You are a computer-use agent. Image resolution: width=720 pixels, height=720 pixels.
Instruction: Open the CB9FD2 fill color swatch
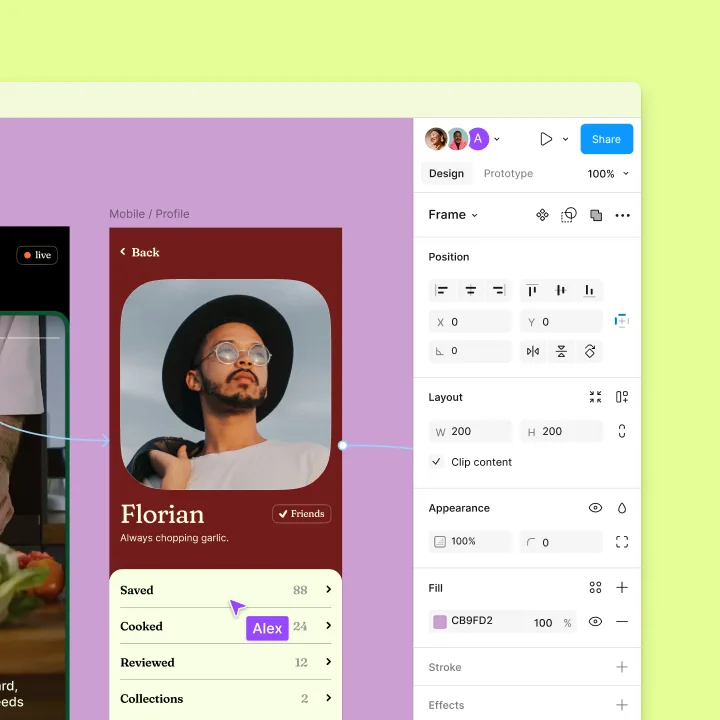(x=440, y=622)
